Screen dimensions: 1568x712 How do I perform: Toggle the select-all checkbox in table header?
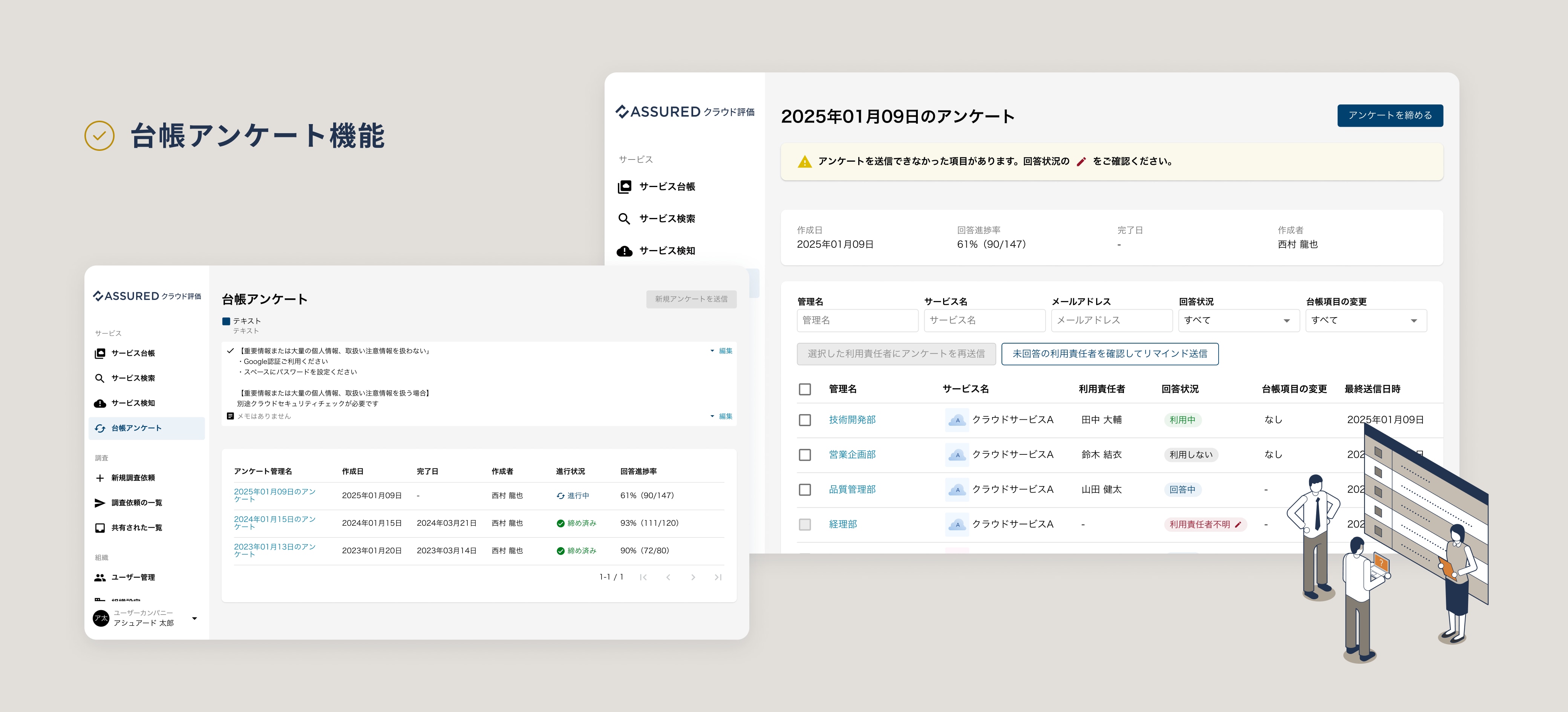pos(805,389)
